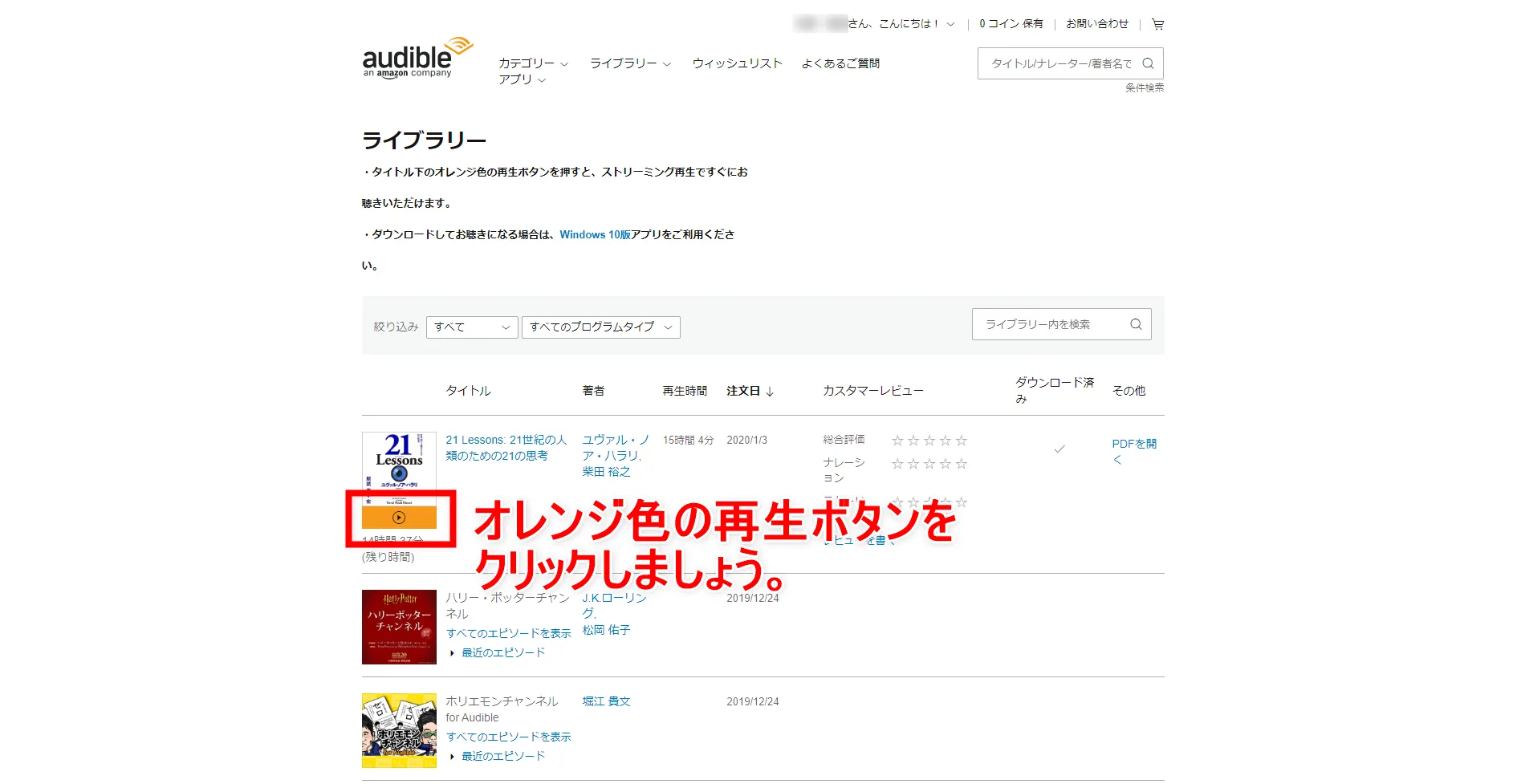Click PDFを開く link

pyautogui.click(x=1134, y=452)
